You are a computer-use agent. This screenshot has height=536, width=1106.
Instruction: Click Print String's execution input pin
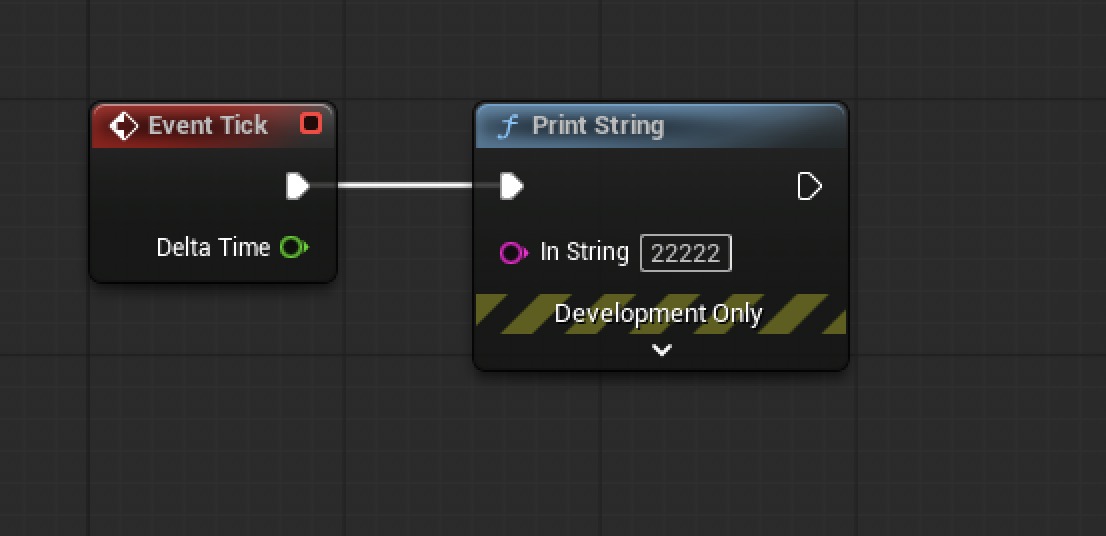(511, 186)
